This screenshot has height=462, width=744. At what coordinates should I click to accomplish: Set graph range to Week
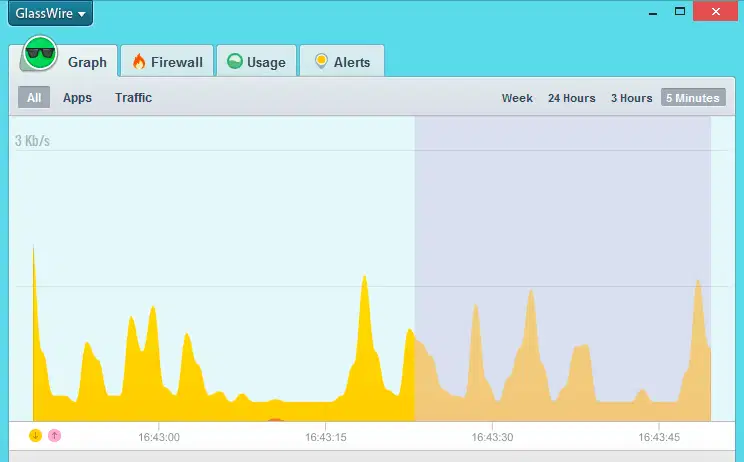tap(517, 98)
